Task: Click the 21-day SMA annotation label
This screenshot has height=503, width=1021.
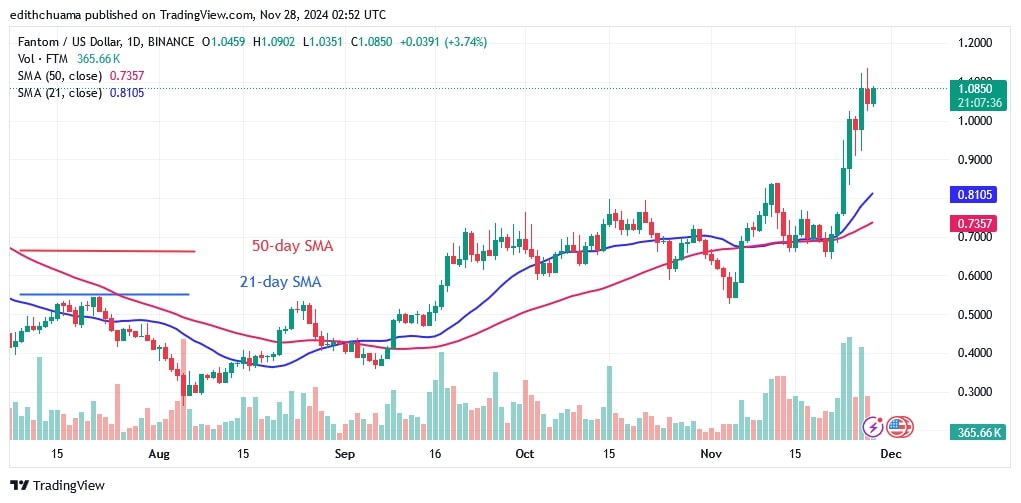Action: point(281,282)
